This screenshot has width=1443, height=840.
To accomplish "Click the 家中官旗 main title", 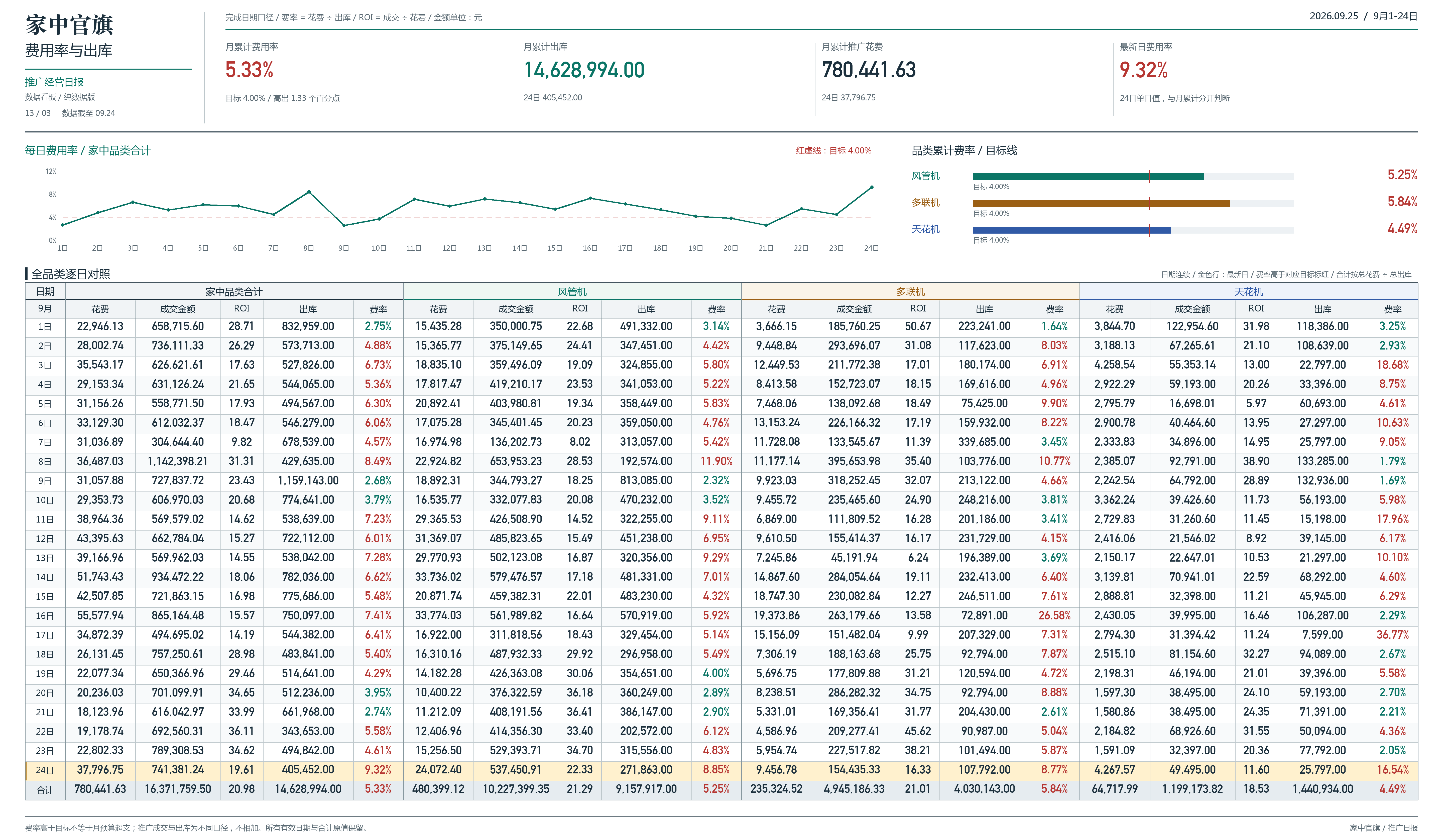I will 69,25.
